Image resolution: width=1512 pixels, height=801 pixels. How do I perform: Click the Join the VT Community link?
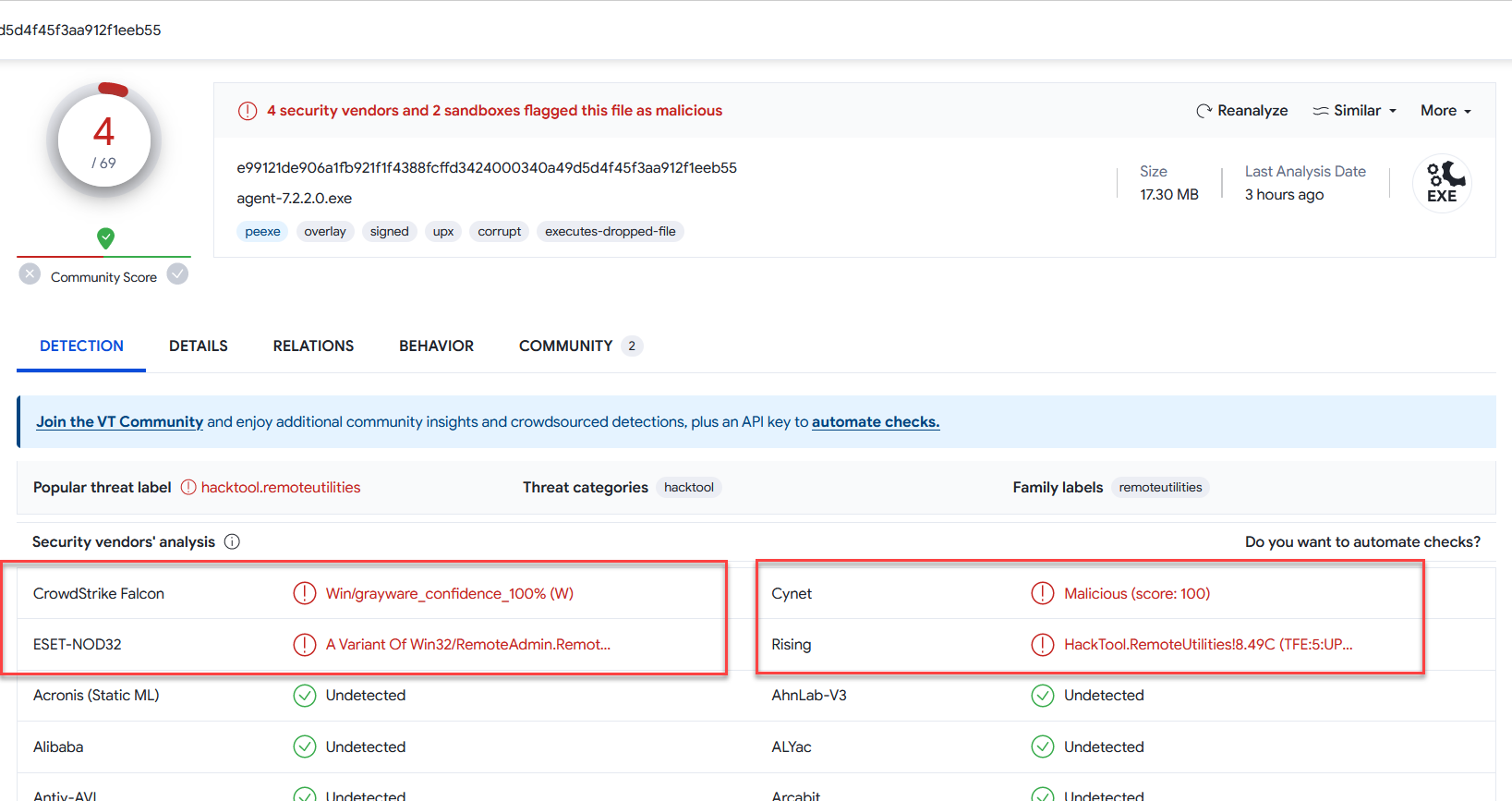tap(119, 421)
